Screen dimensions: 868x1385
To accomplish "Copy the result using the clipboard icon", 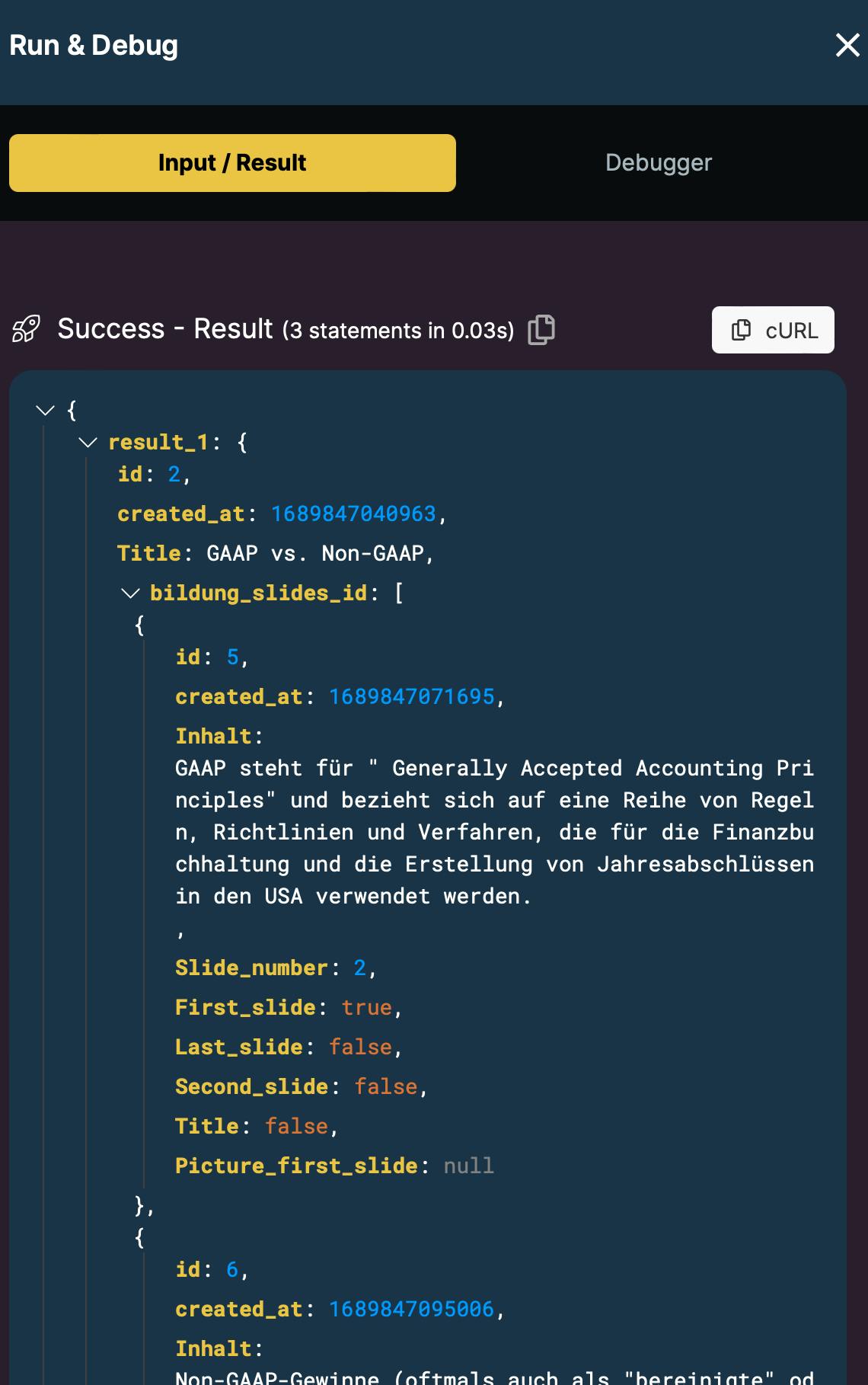I will tap(541, 330).
